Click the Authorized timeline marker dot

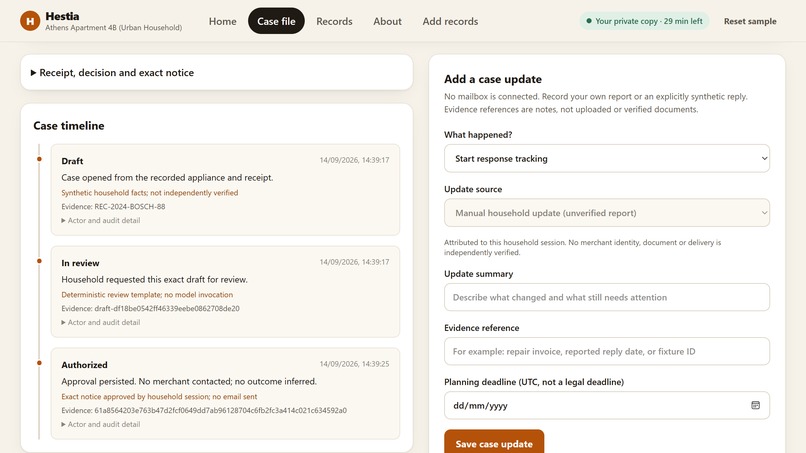click(x=39, y=363)
